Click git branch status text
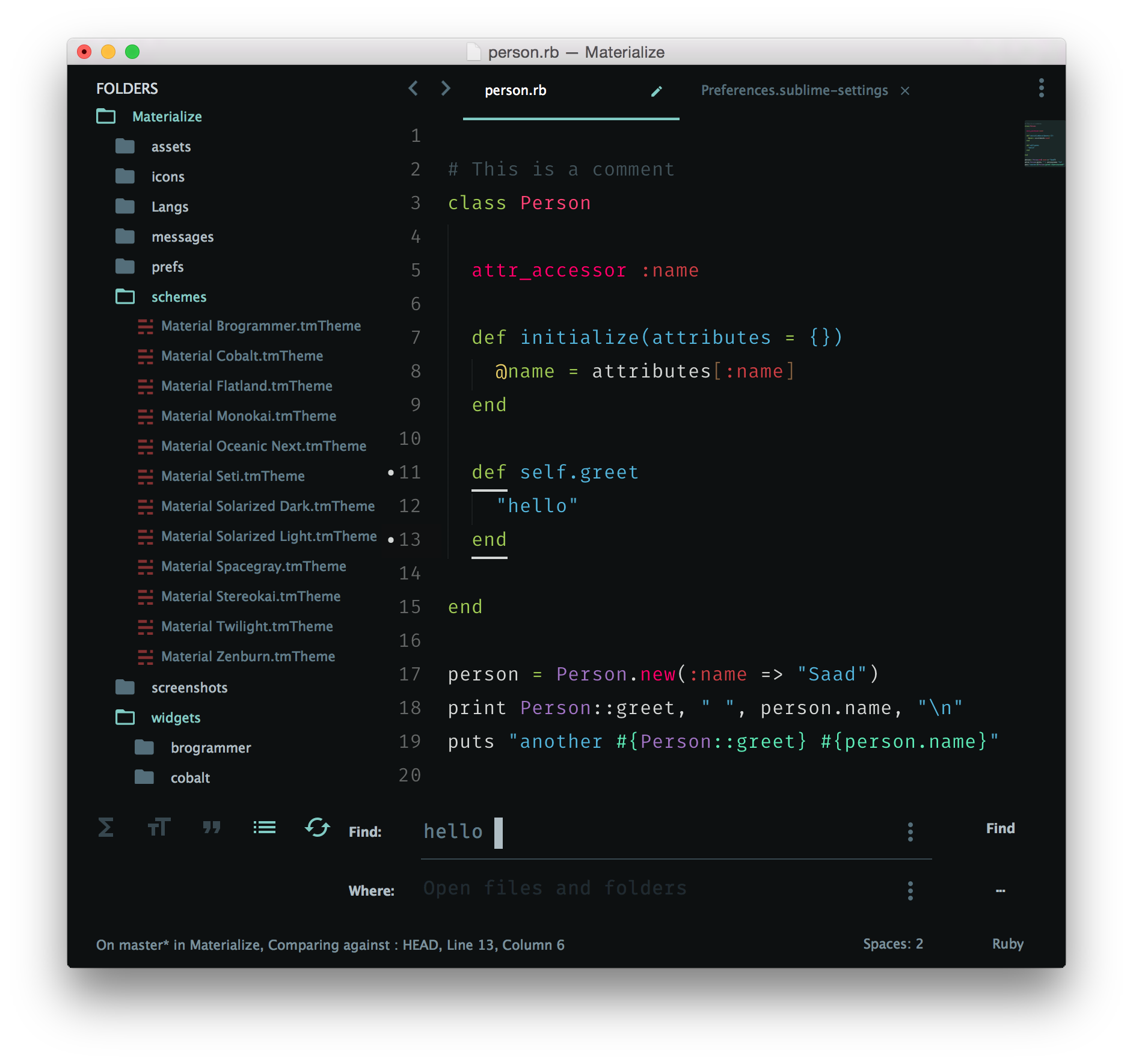 pos(330,945)
